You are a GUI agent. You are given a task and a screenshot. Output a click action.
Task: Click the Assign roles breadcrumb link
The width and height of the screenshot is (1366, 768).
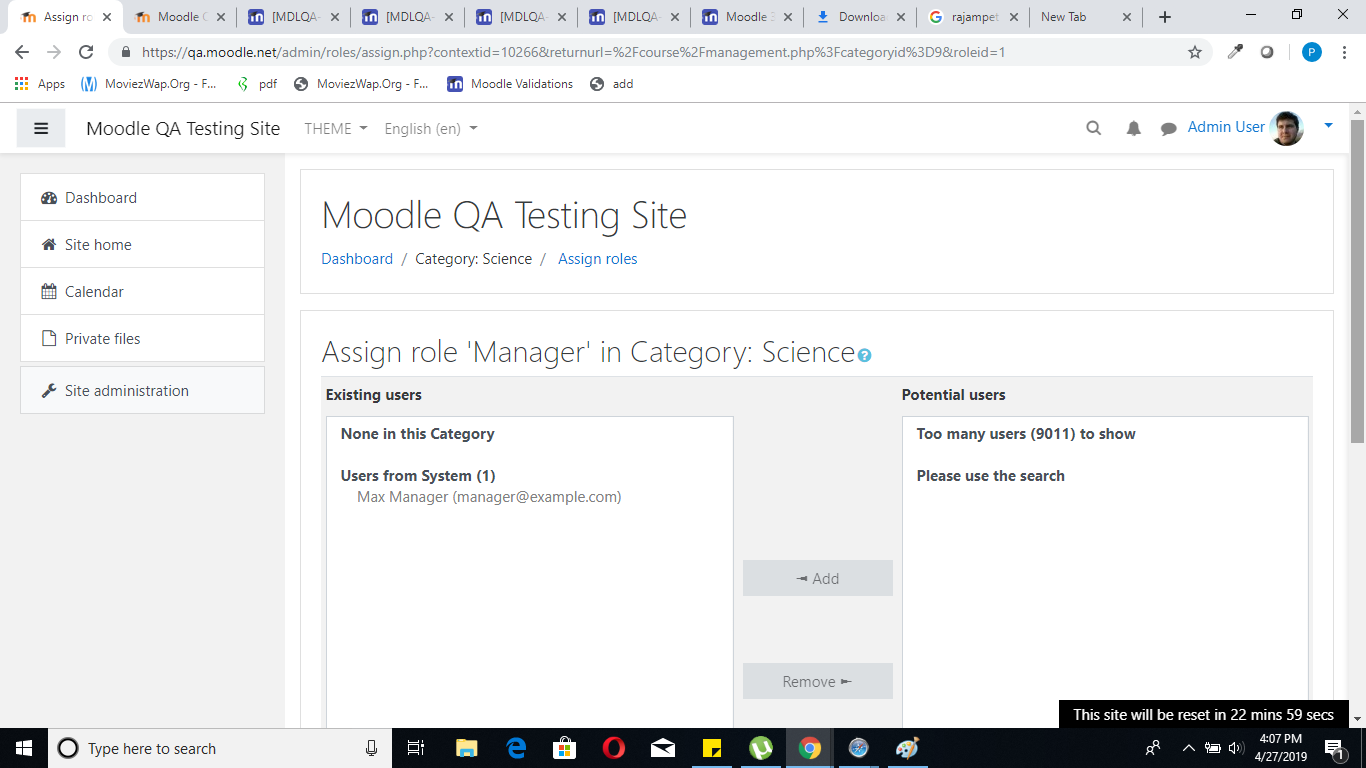[x=597, y=258]
